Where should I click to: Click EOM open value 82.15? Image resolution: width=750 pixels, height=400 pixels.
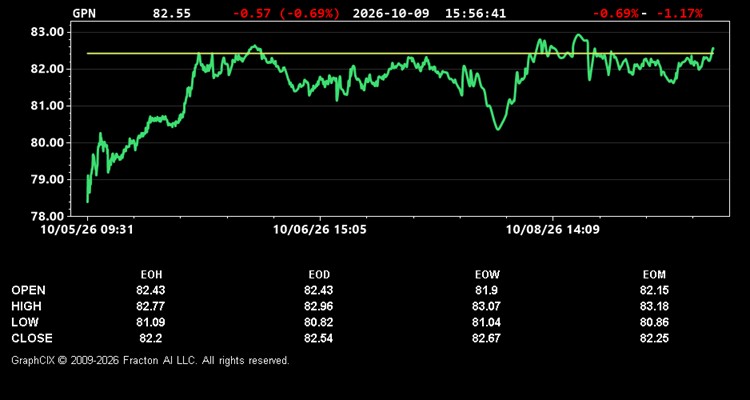654,290
